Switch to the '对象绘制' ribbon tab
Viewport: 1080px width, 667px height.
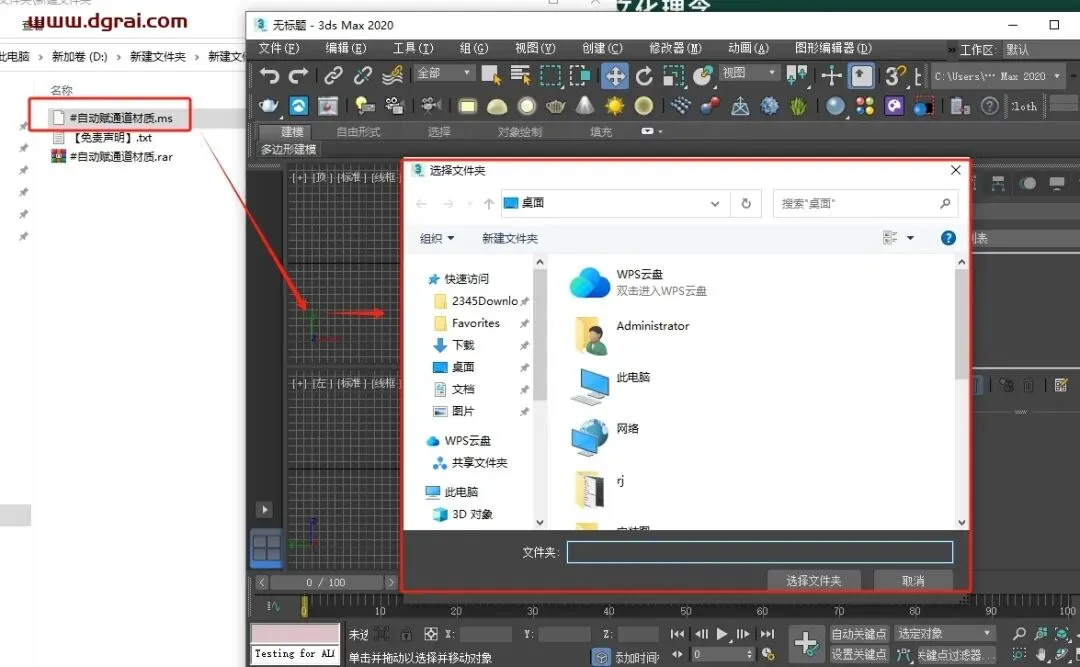tap(520, 132)
